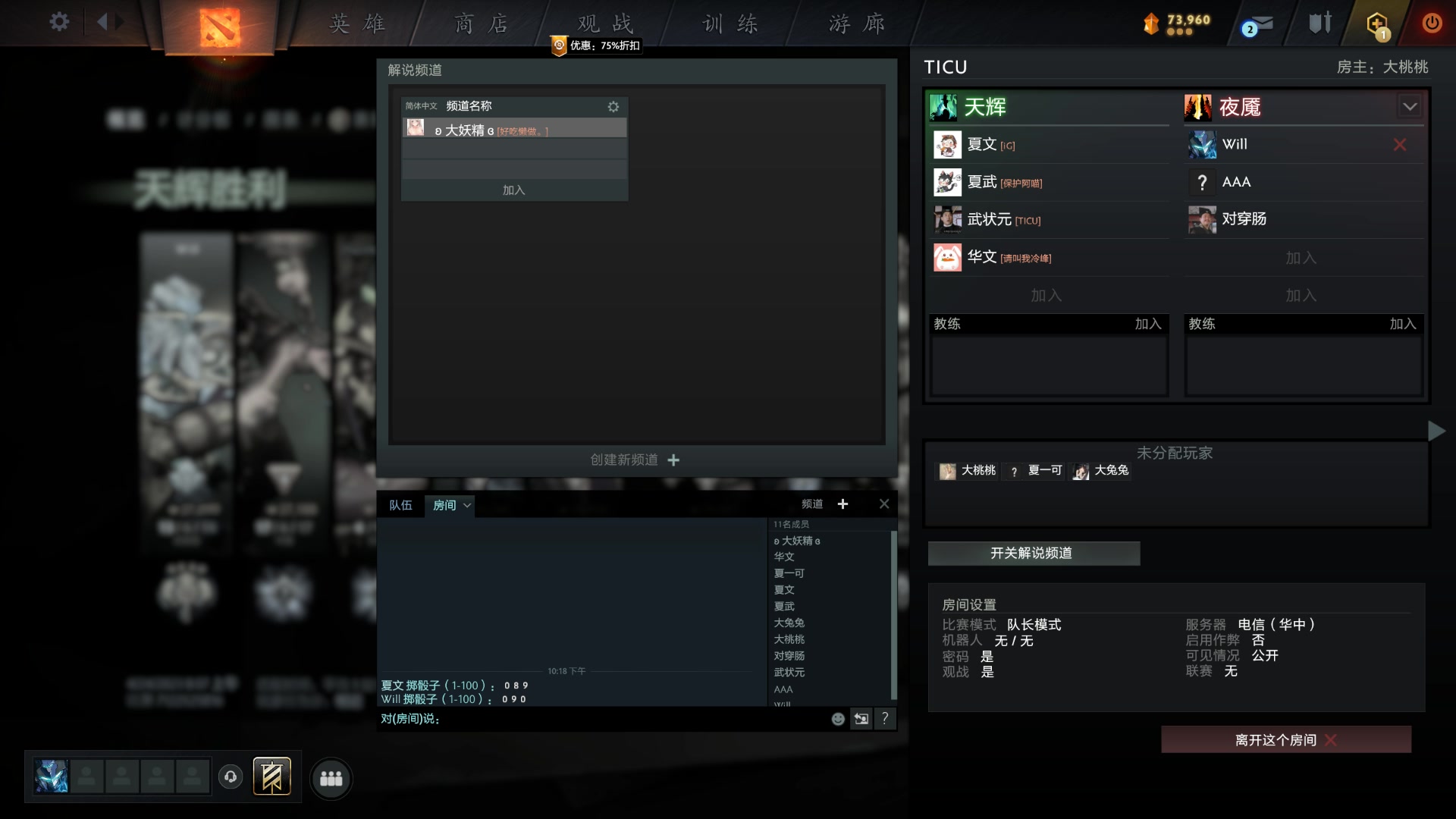Click the chat member list scrollbar
This screenshot has width=1456, height=819.
[x=893, y=614]
